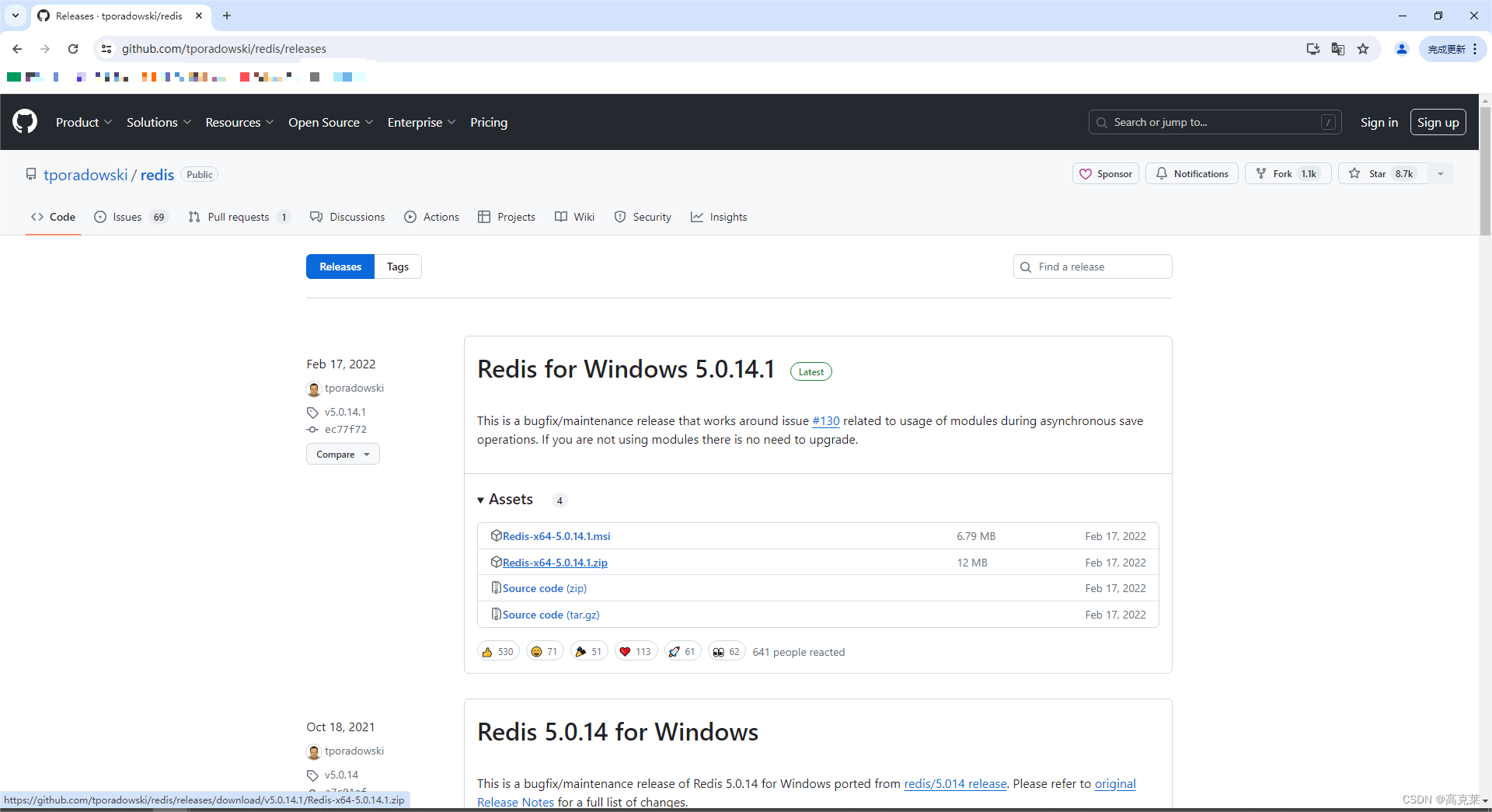
Task: Click the rocket reaction 61
Action: pyautogui.click(x=683, y=651)
